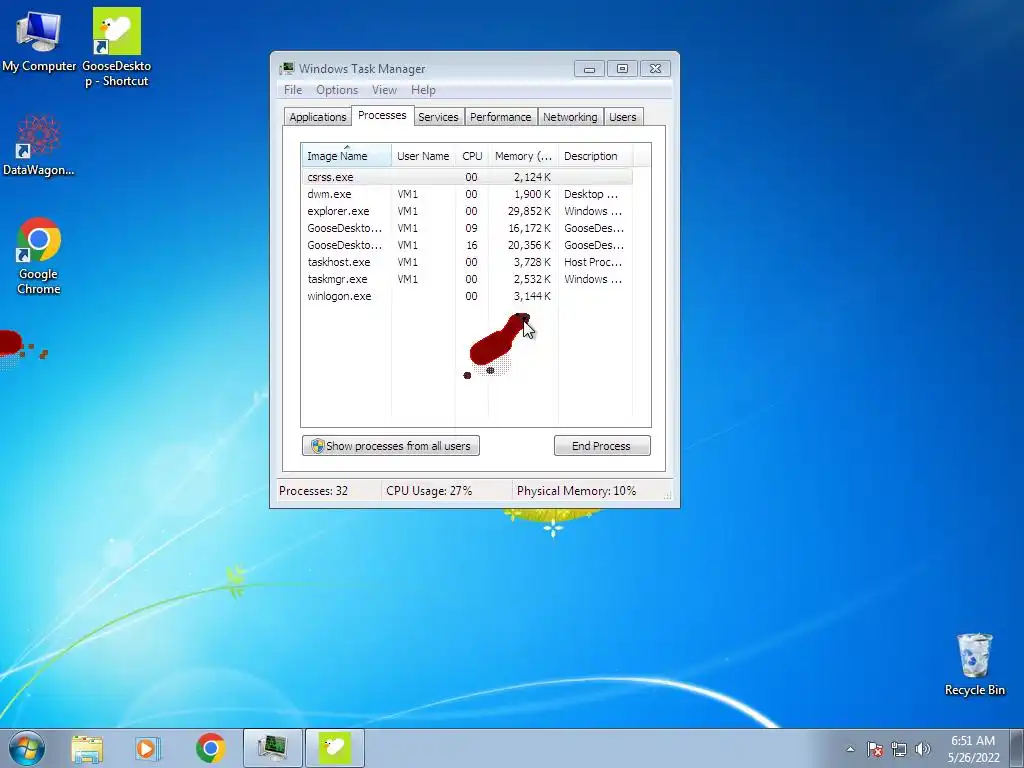Image resolution: width=1024 pixels, height=768 pixels.
Task: Select the Google Chrome desktop icon
Action: pos(39,256)
